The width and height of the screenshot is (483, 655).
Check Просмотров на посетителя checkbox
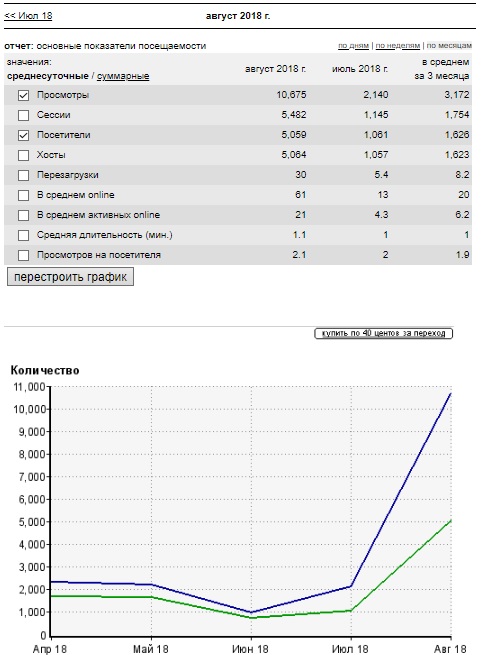23,255
